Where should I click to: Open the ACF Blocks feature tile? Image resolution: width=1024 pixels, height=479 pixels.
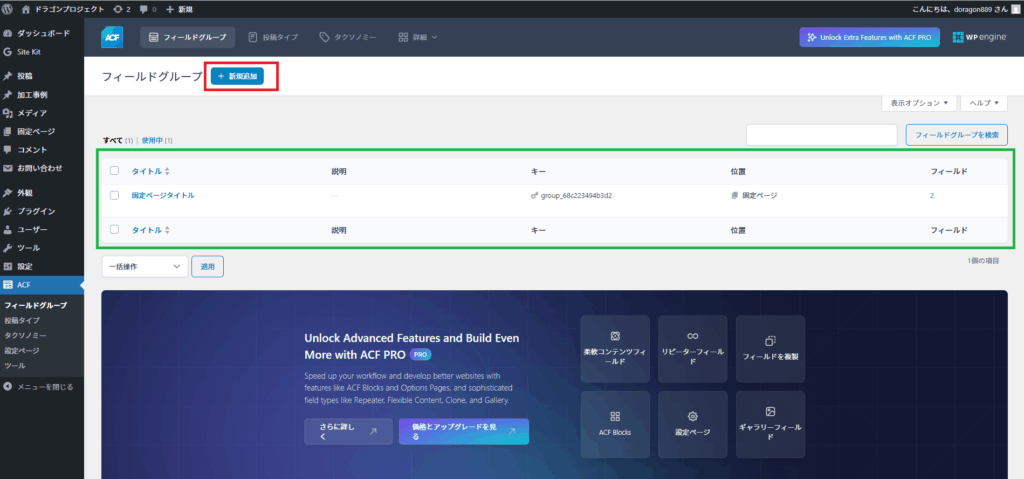[x=615, y=424]
